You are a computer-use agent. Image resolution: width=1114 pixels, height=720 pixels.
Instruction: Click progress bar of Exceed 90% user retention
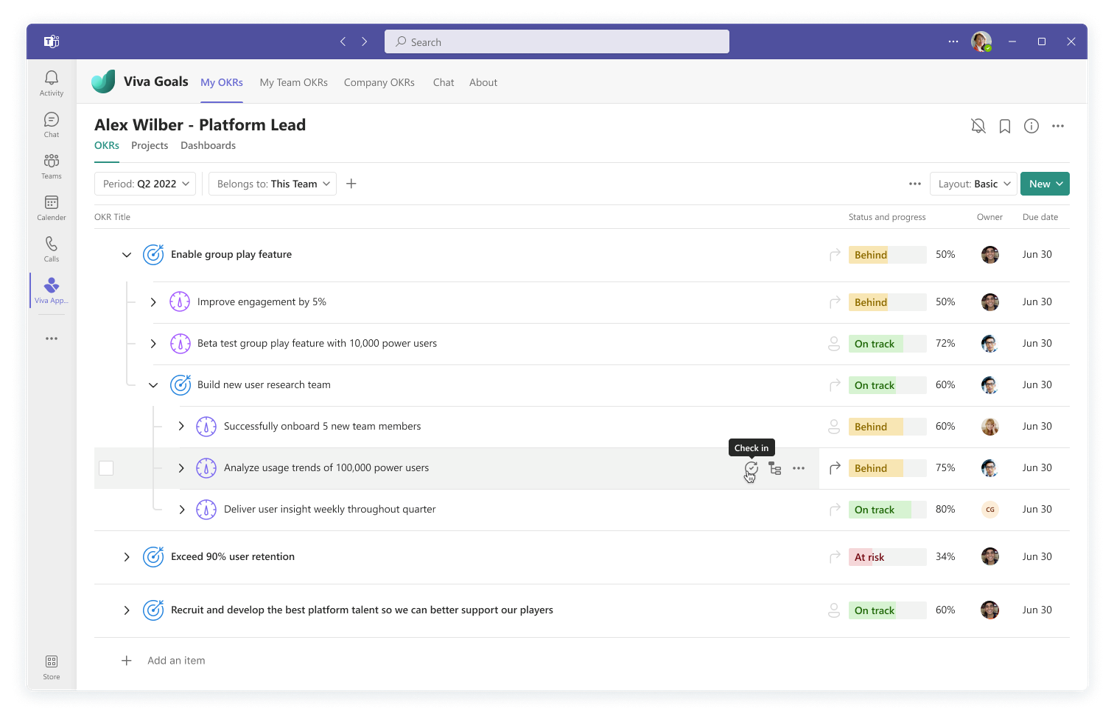[887, 557]
